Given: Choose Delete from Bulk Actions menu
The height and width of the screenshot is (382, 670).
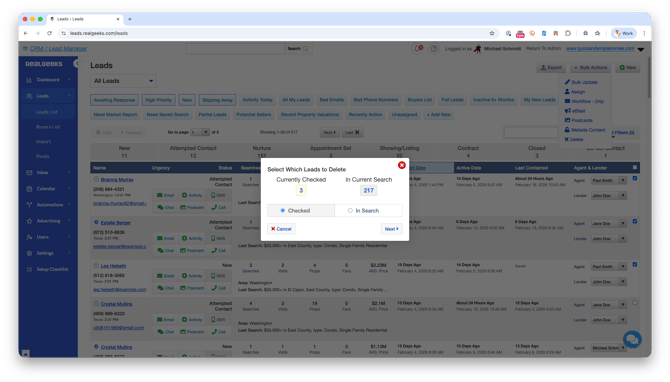Looking at the screenshot, I should click(573, 139).
